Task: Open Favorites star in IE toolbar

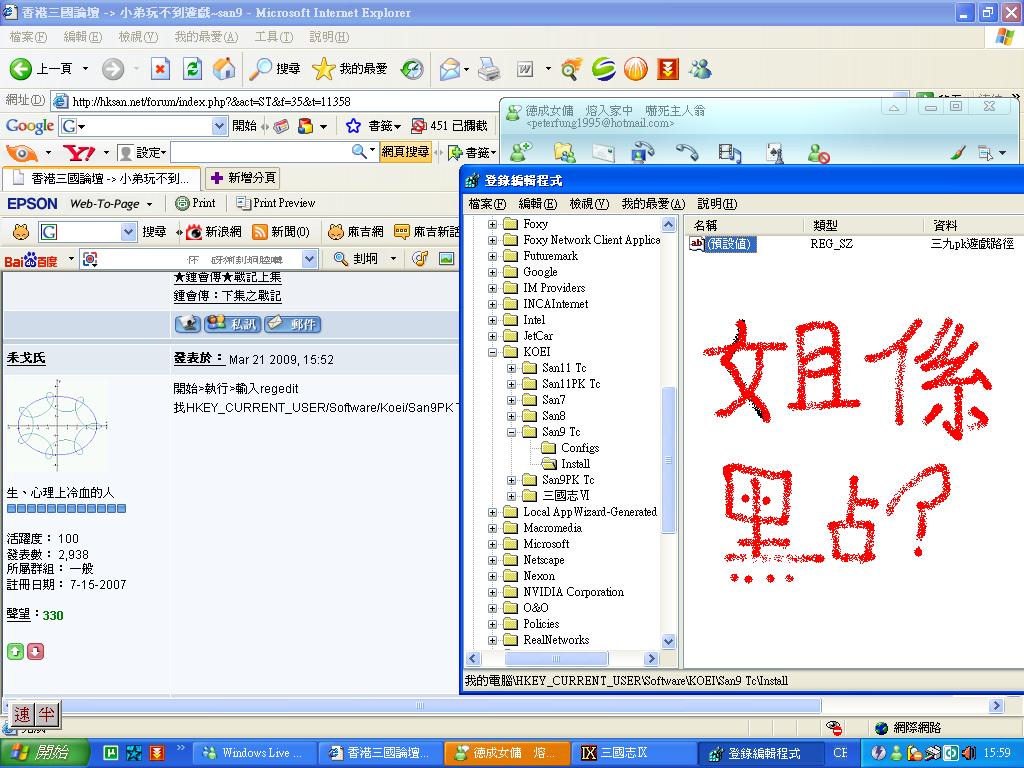Action: (x=349, y=69)
